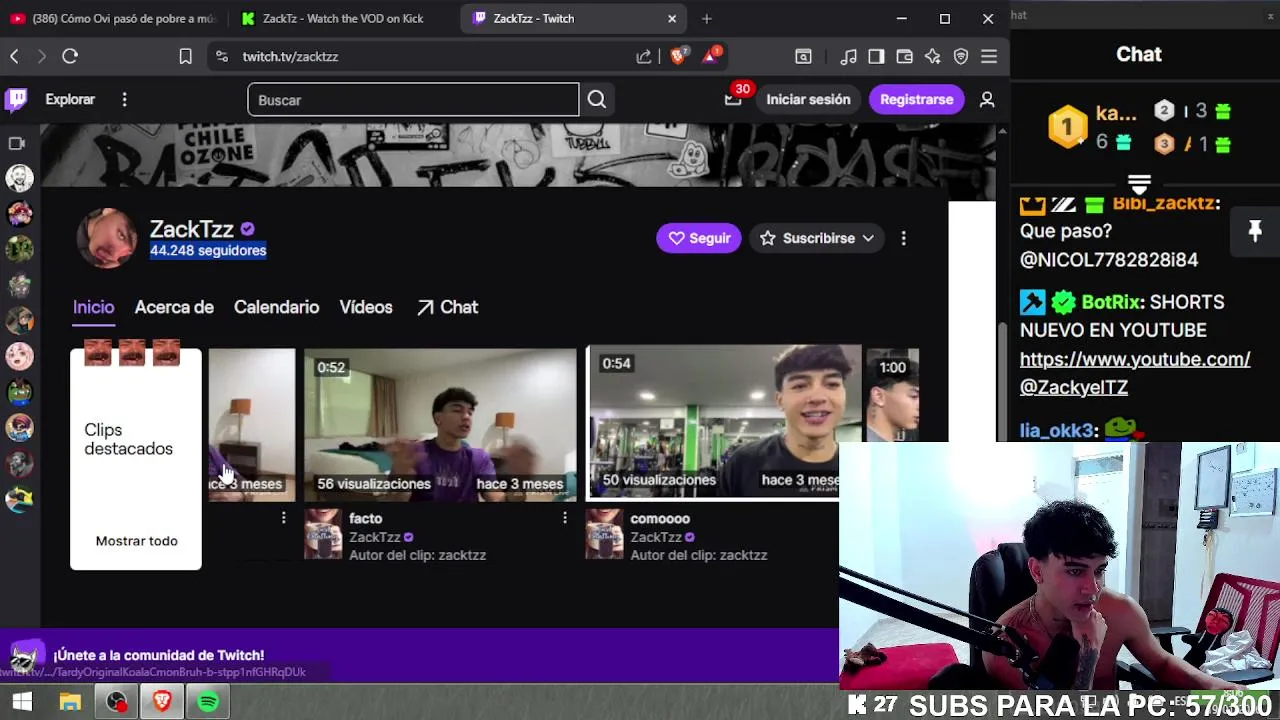Go back with the browser back arrow
The height and width of the screenshot is (720, 1280).
14,57
